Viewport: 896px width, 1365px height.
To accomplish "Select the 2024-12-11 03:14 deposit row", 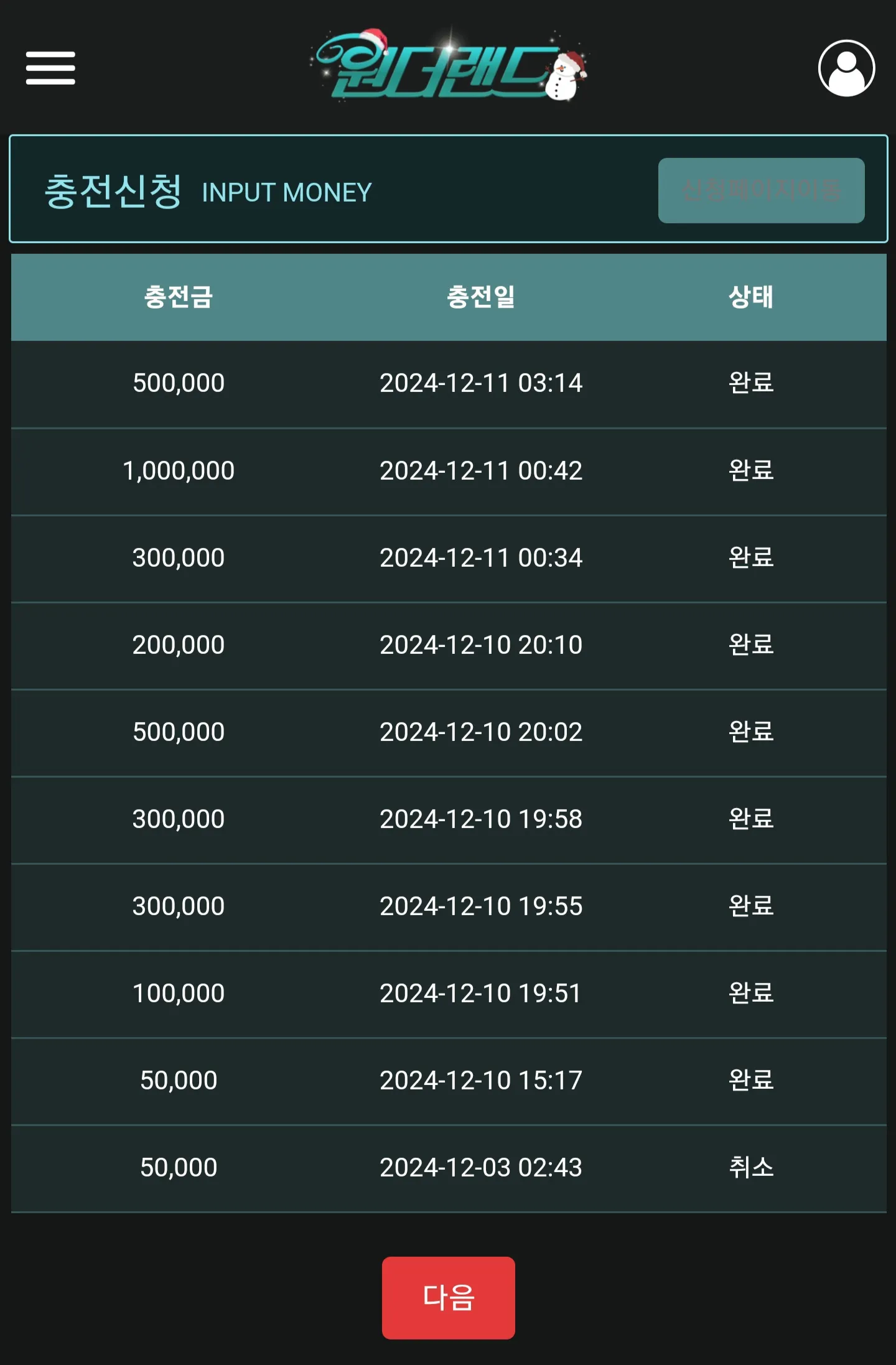I will (x=449, y=384).
